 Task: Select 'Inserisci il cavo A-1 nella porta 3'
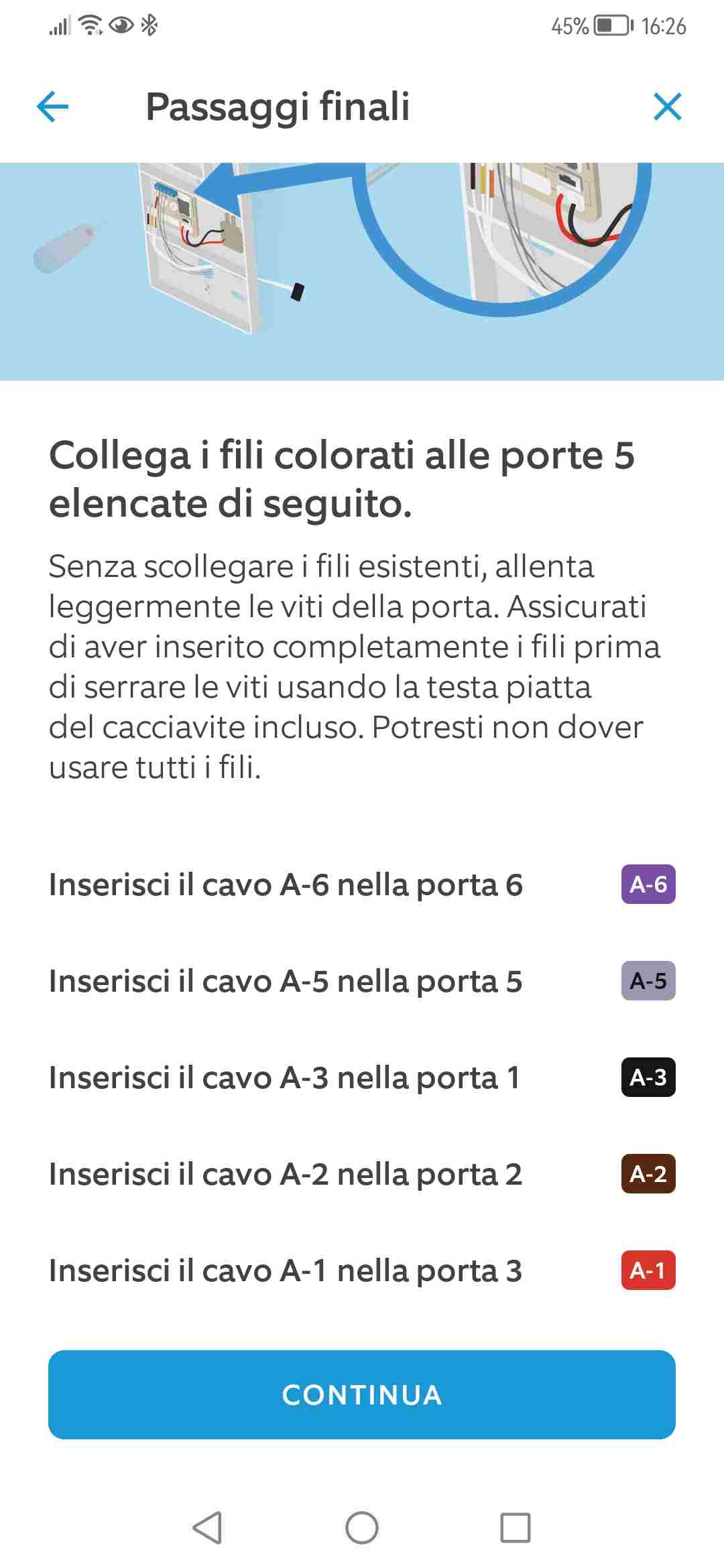pos(286,1270)
